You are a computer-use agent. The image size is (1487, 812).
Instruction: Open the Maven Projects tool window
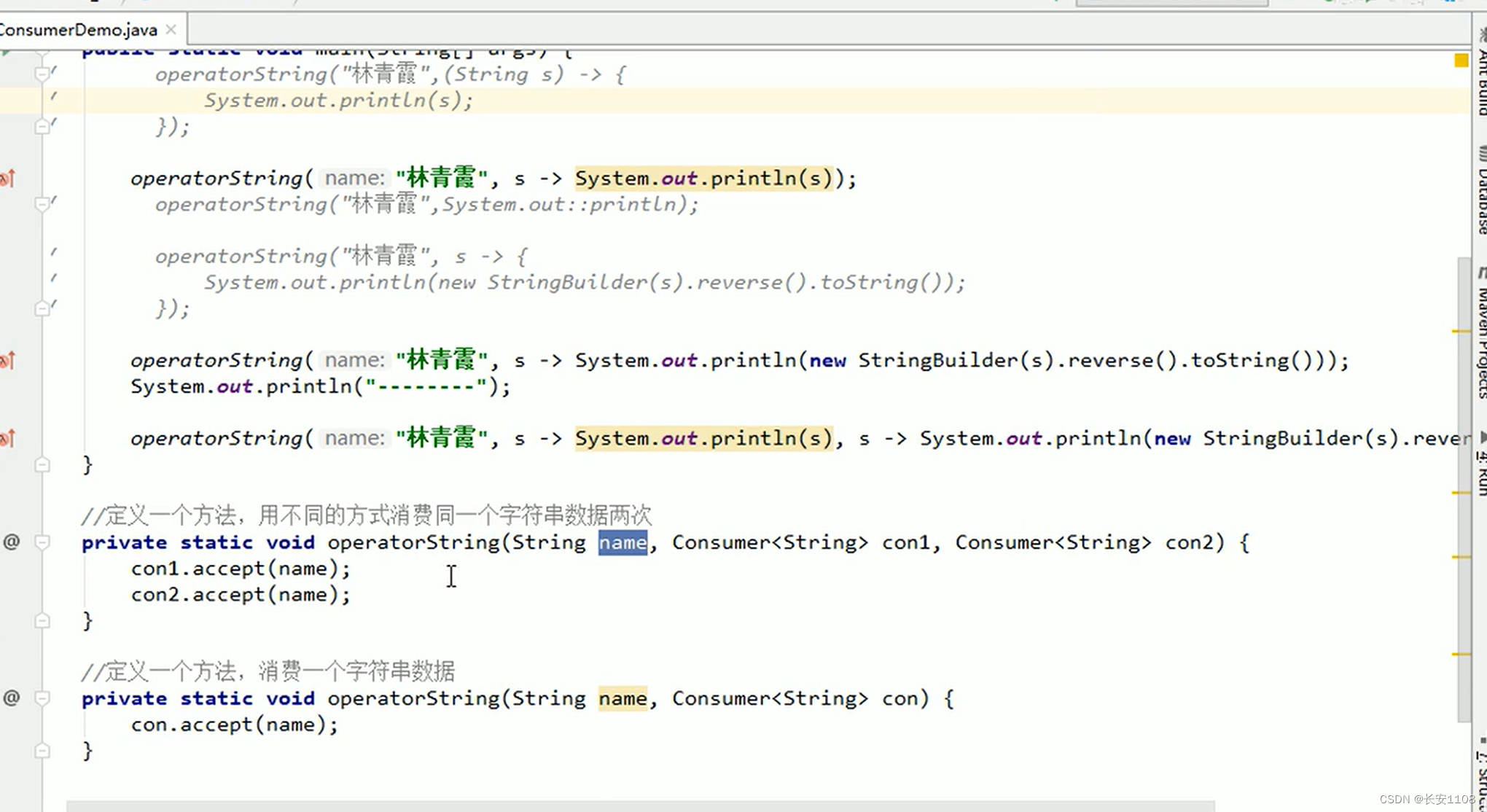point(1481,333)
